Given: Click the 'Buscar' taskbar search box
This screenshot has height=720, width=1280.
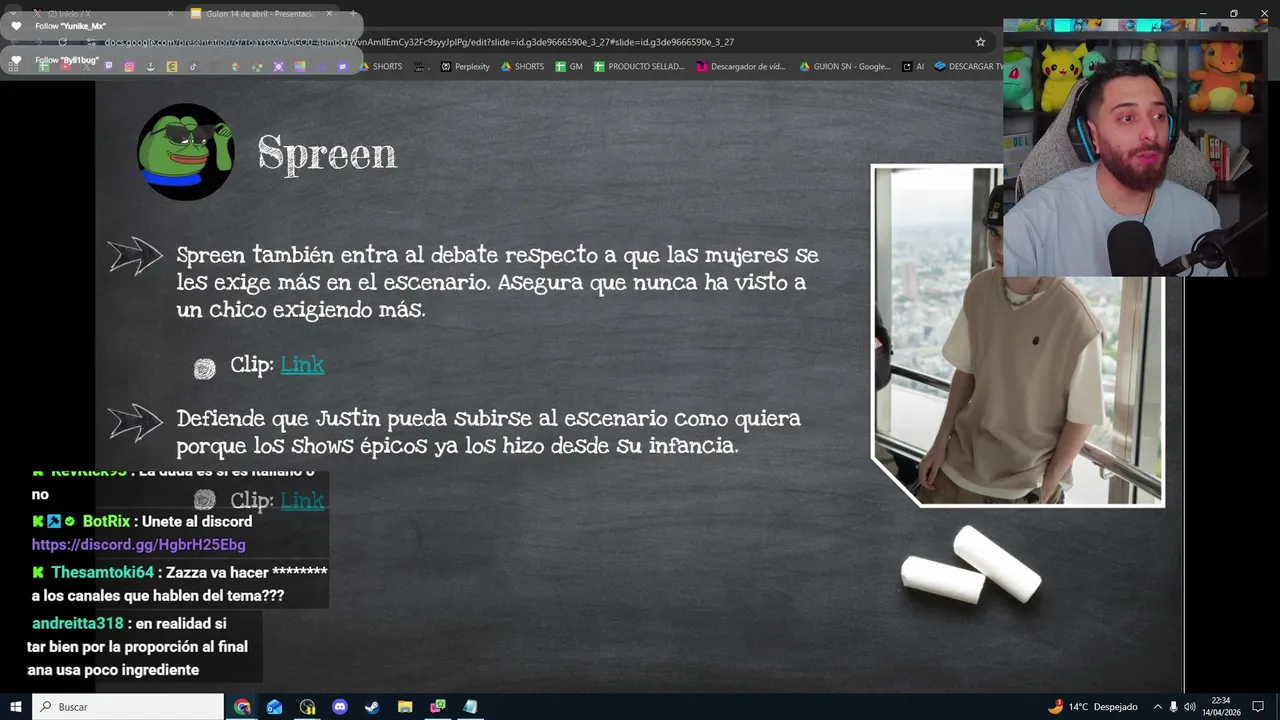Looking at the screenshot, I should (x=129, y=707).
